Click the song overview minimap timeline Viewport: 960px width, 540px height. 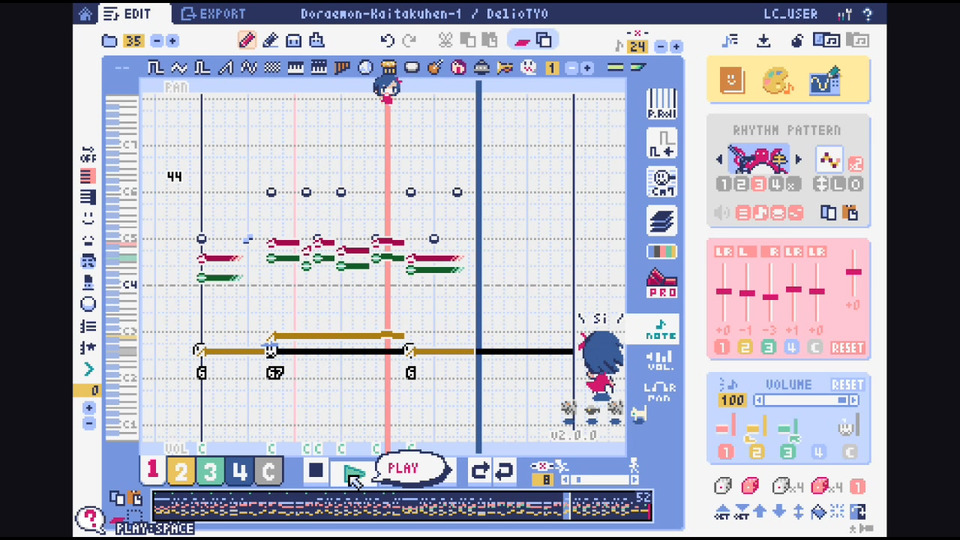402,506
